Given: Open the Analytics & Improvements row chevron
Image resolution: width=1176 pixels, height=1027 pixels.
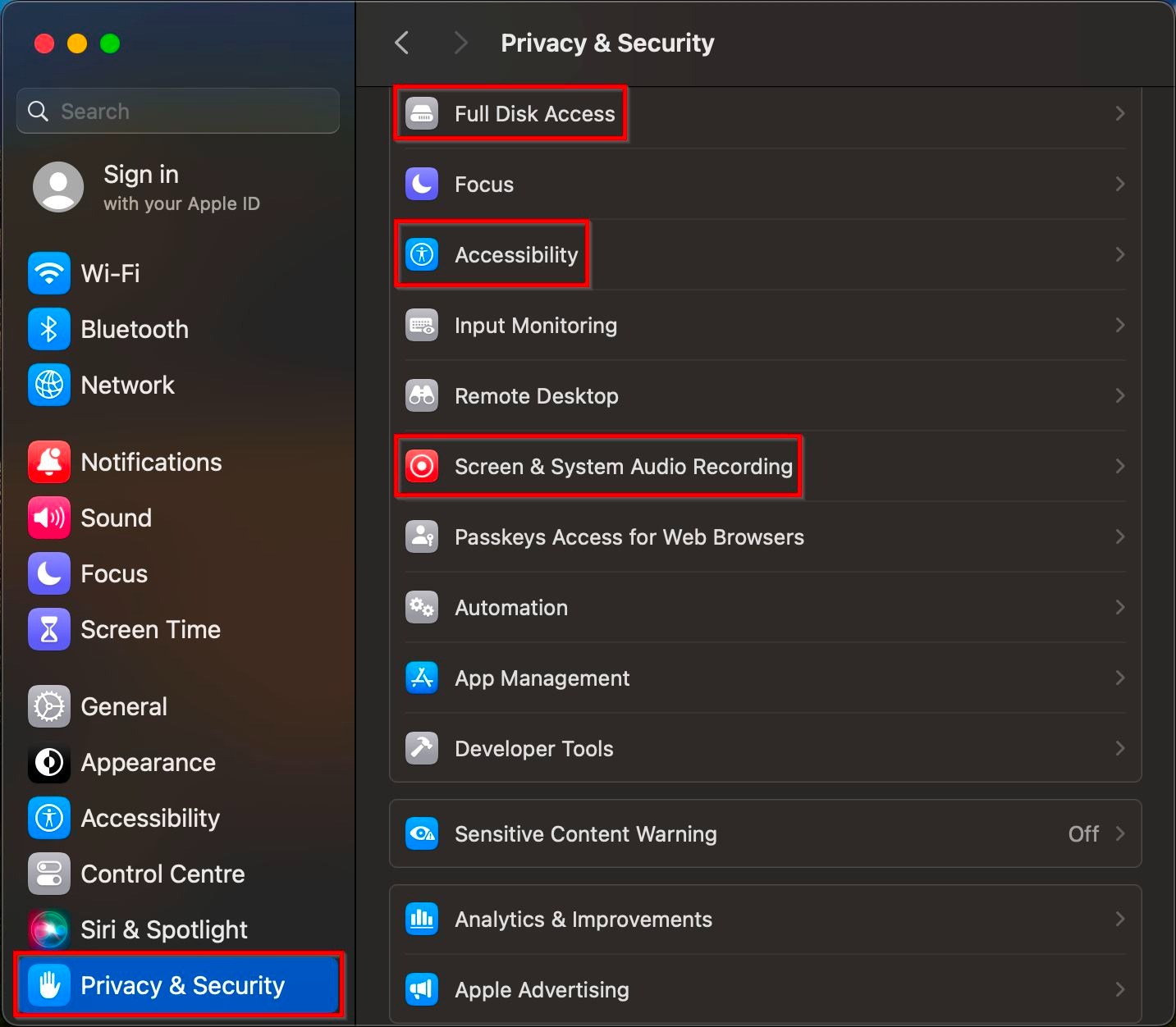Looking at the screenshot, I should [1120, 919].
